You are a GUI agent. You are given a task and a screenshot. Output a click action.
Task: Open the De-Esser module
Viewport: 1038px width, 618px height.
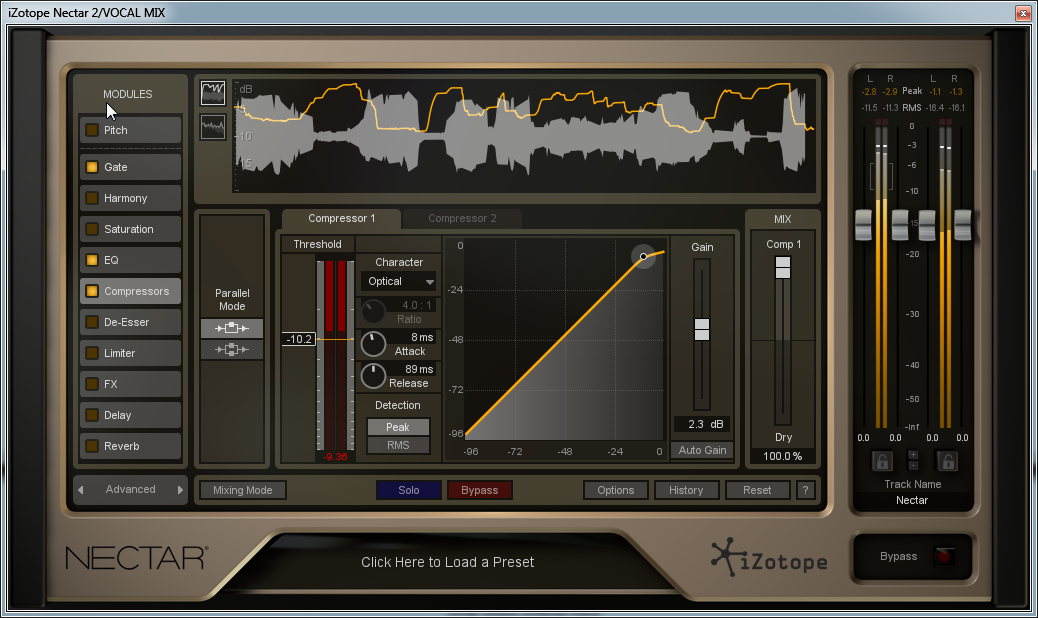pyautogui.click(x=130, y=322)
